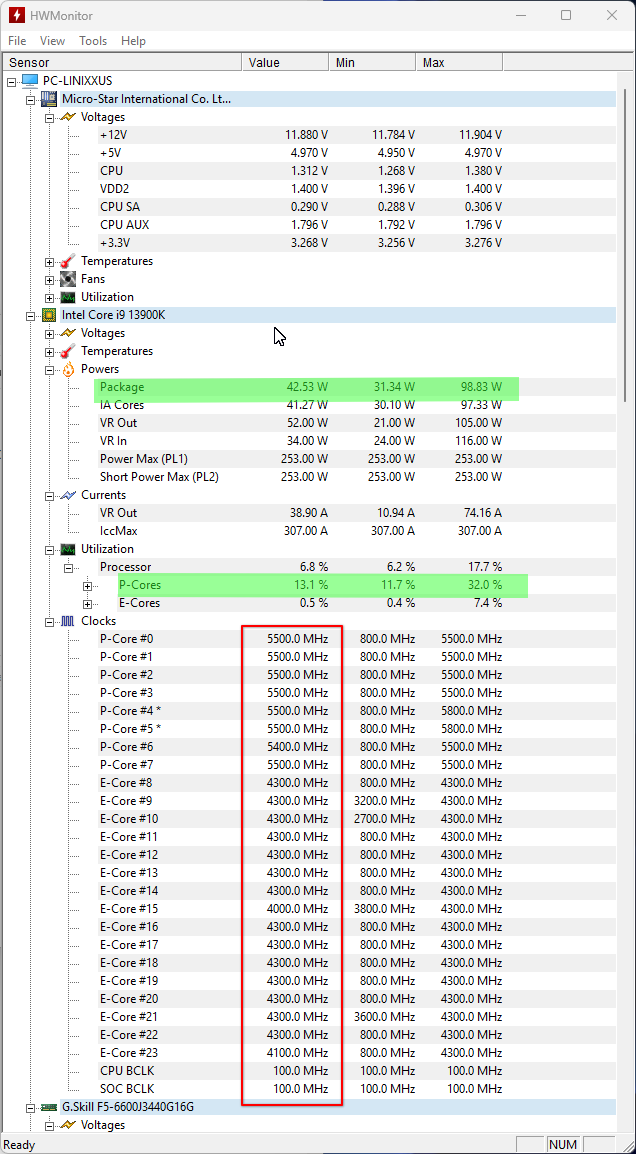Click the G.Skill Voltages lightning icon
This screenshot has height=1154, width=636.
68,1125
